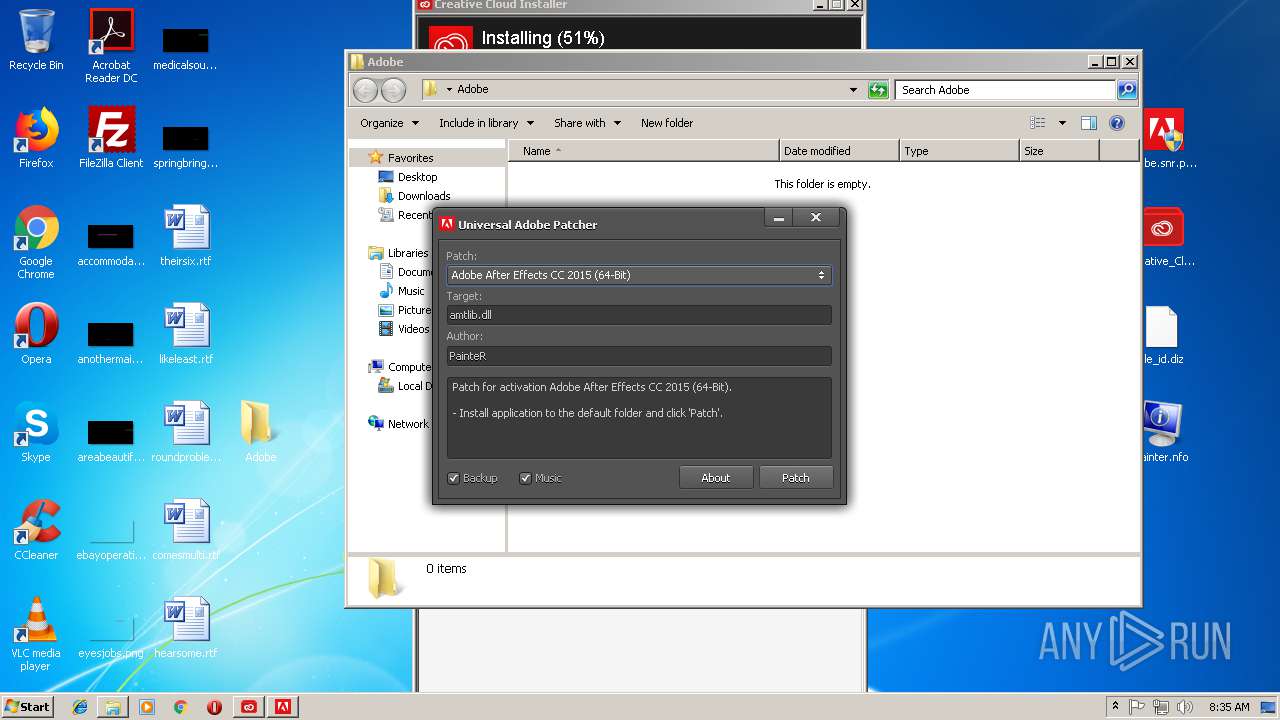The width and height of the screenshot is (1280, 720).
Task: Expand the Include in library menu
Action: coord(486,123)
